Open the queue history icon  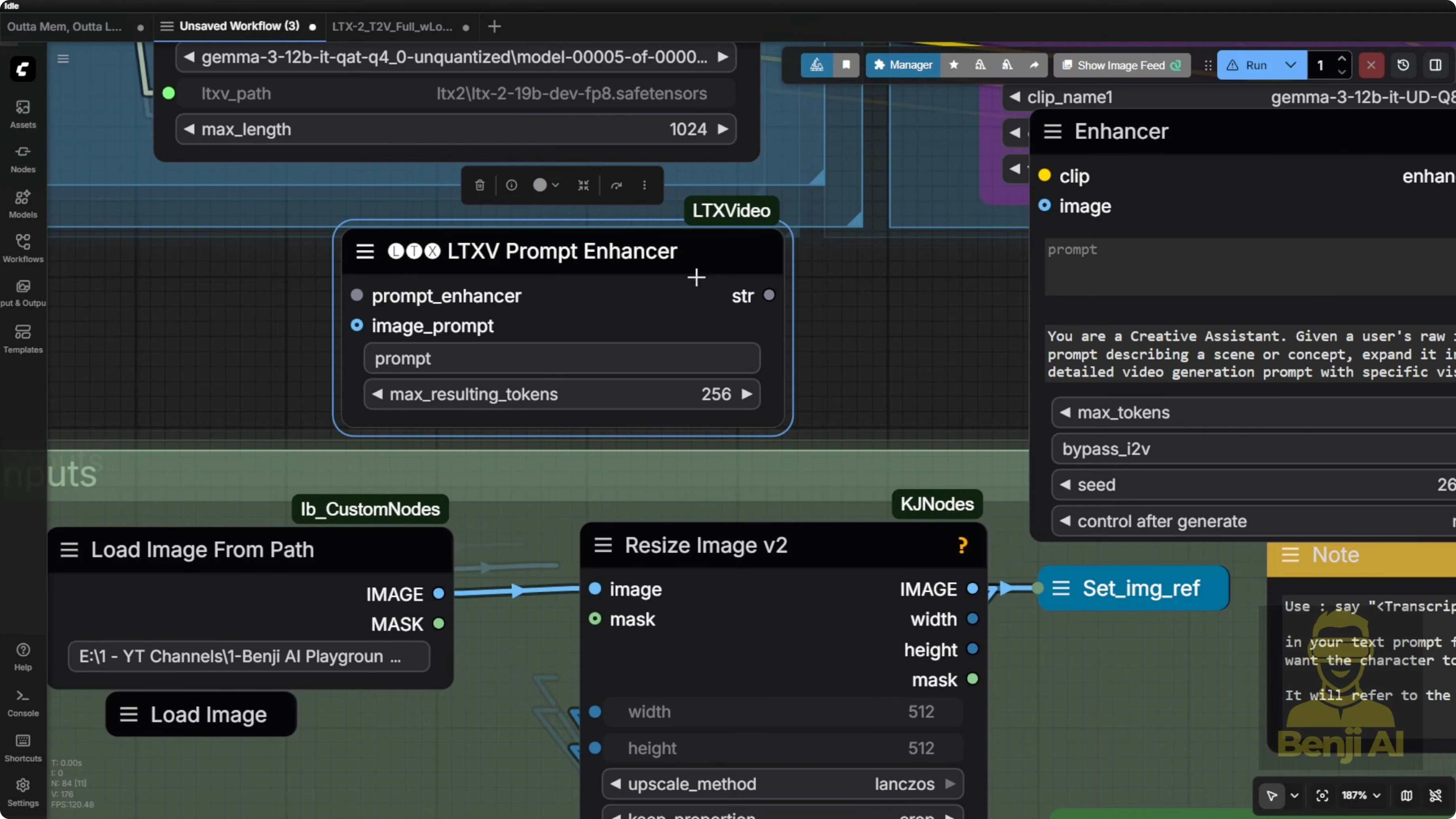pos(1403,65)
